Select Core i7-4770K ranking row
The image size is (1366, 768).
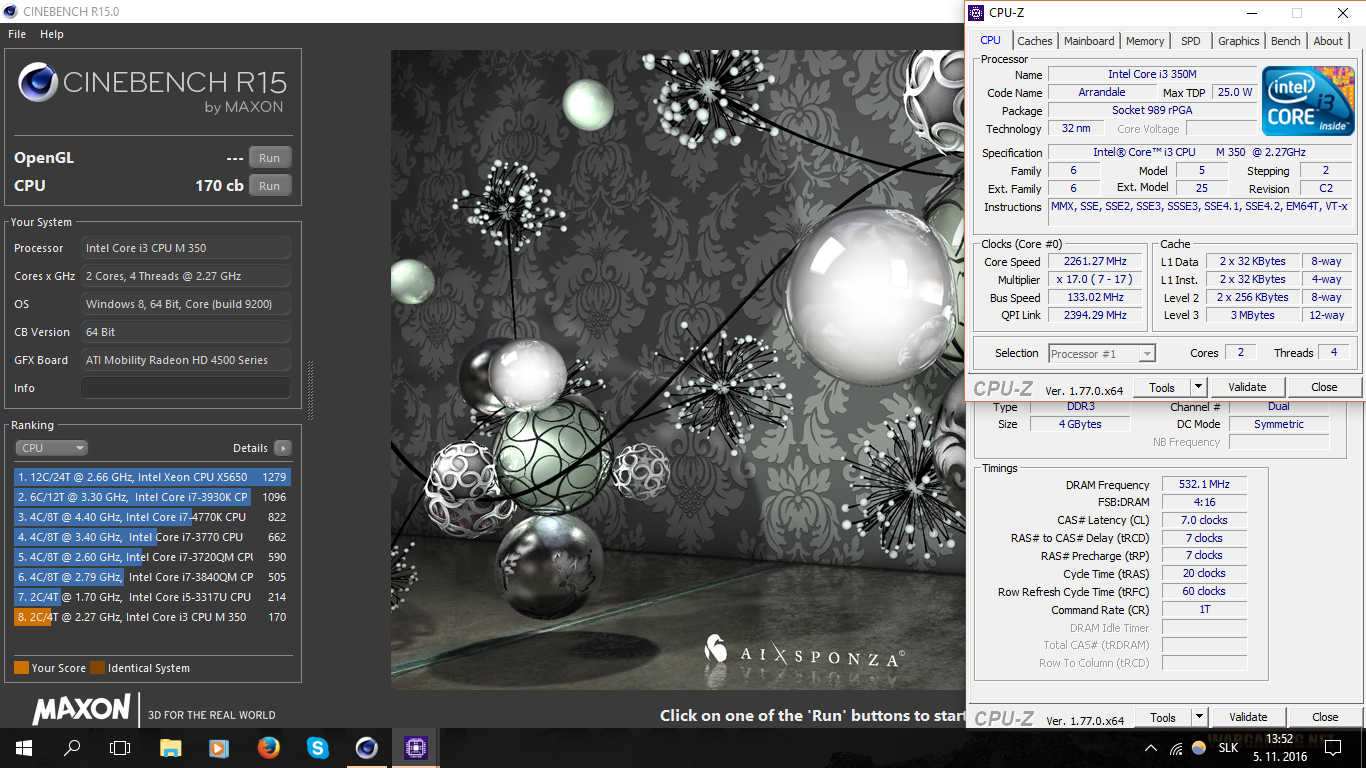pos(152,517)
